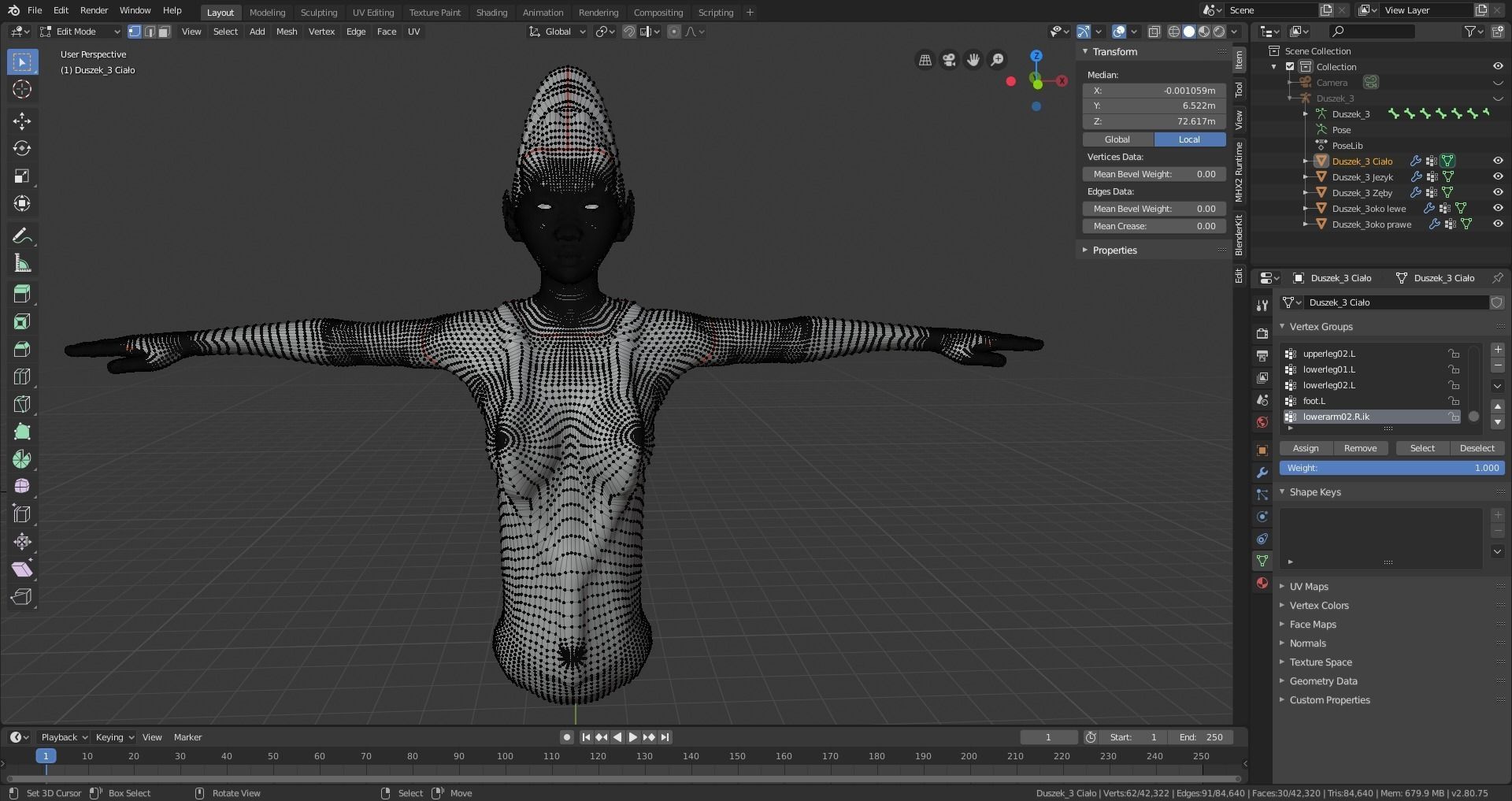This screenshot has width=1512, height=801.
Task: Select the Loop Cut tool
Action: coord(22,376)
